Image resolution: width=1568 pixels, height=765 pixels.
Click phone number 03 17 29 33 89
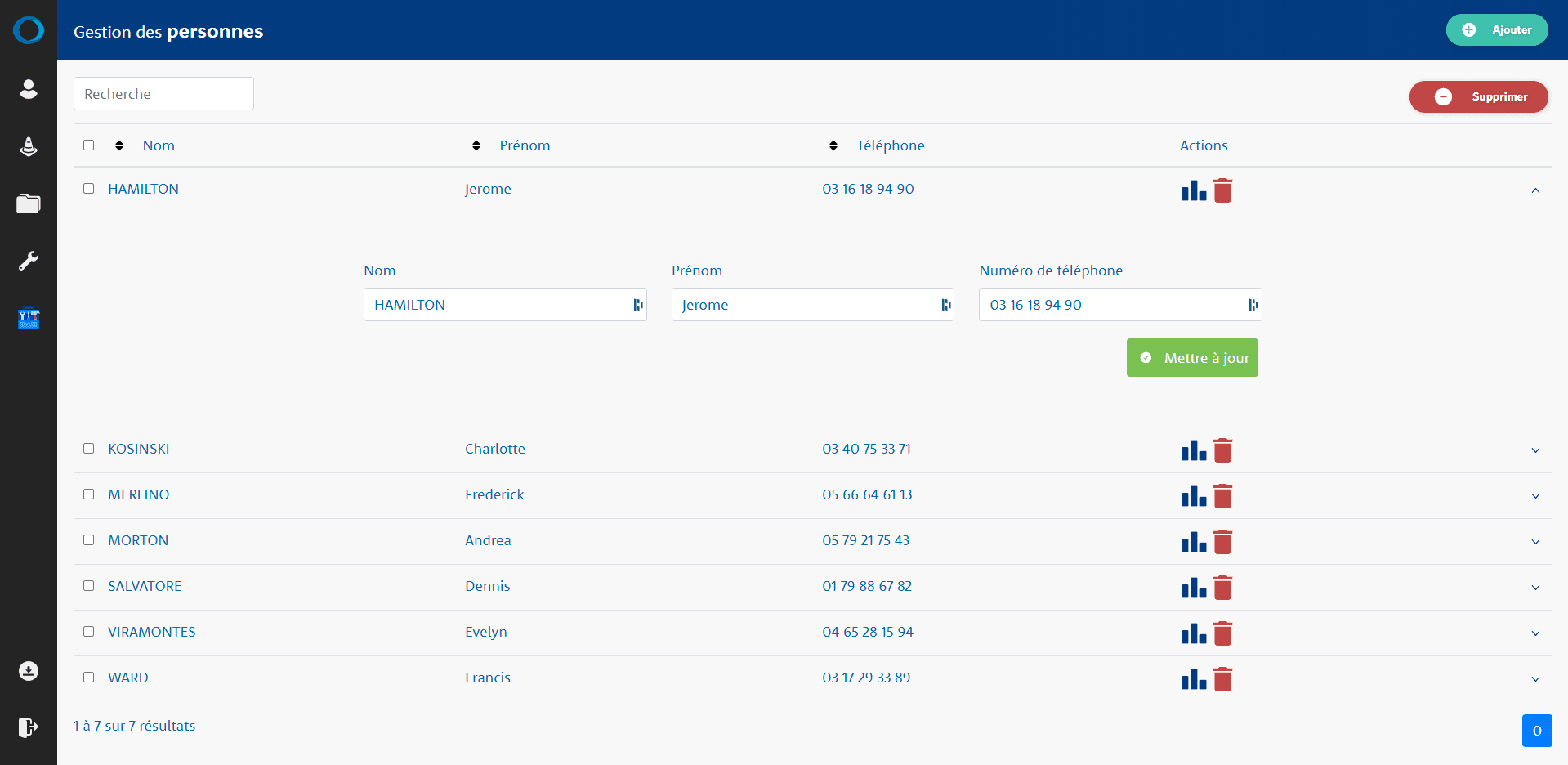coord(866,678)
